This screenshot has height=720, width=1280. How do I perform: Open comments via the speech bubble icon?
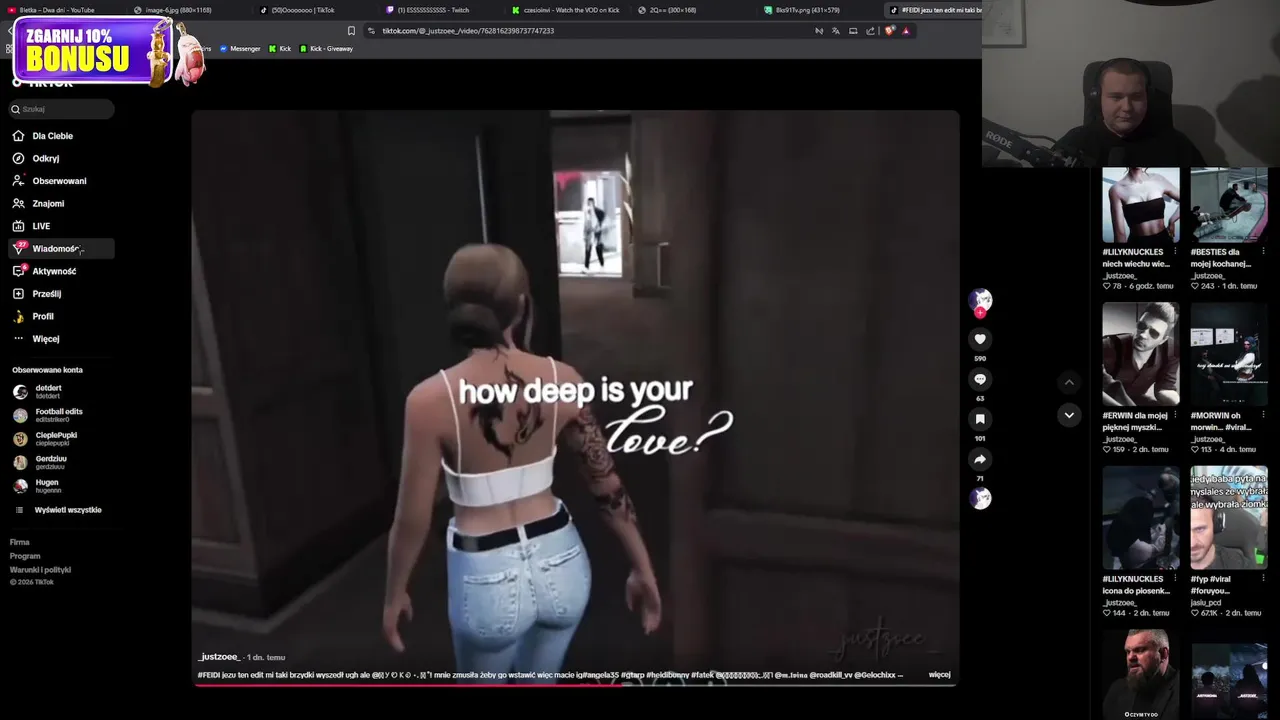(980, 379)
